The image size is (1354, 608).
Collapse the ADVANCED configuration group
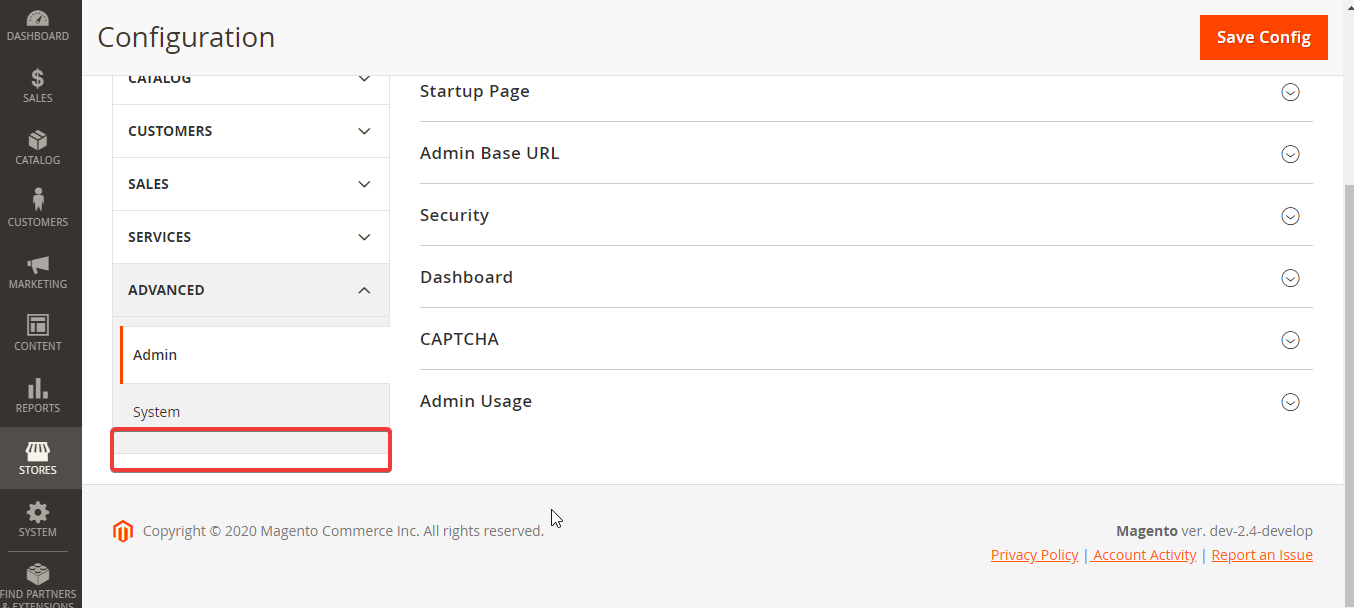click(250, 290)
